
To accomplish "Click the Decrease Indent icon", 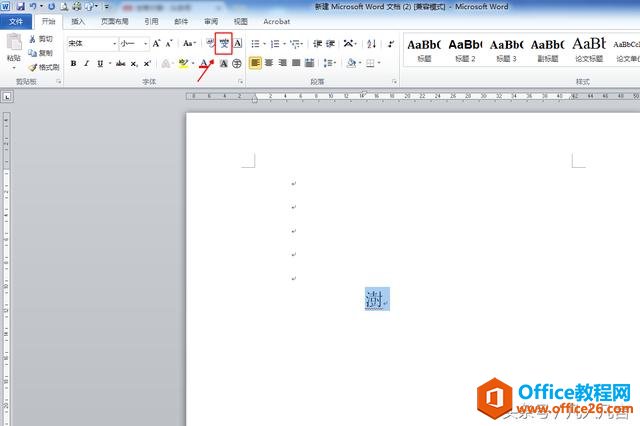I will (x=318, y=43).
